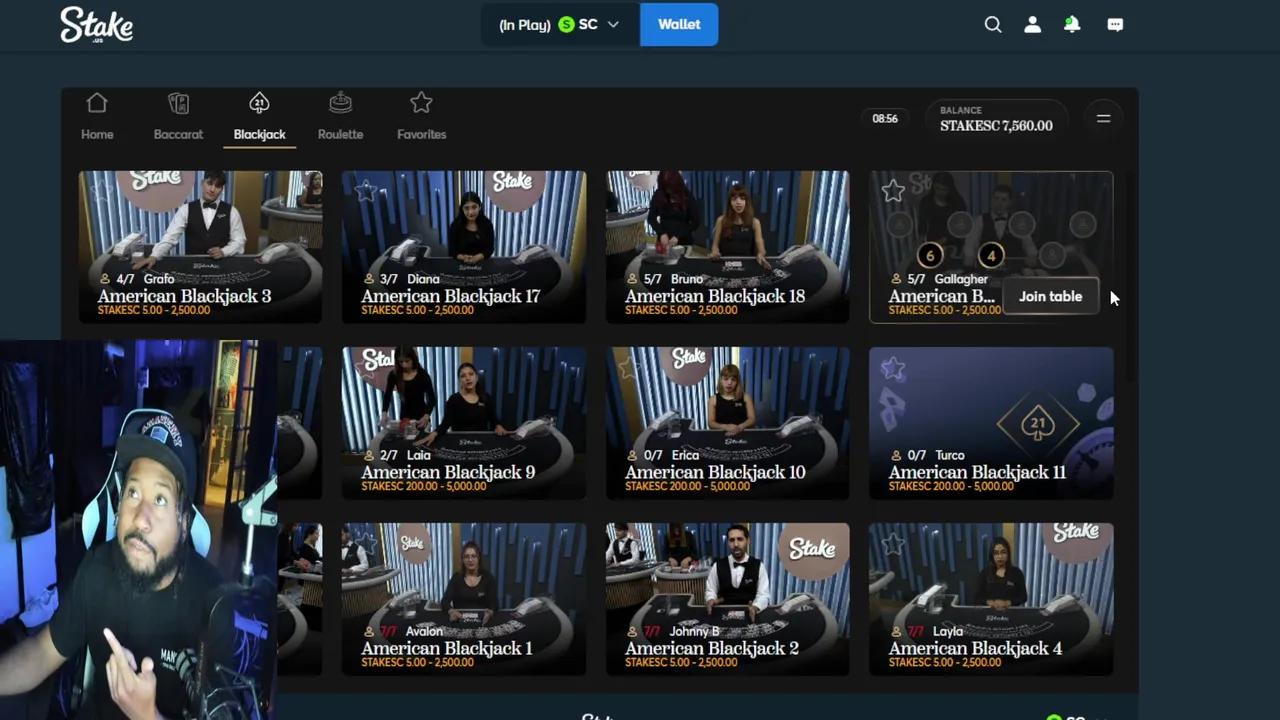Open the notifications bell
Image resolution: width=1280 pixels, height=720 pixels.
coord(1072,24)
